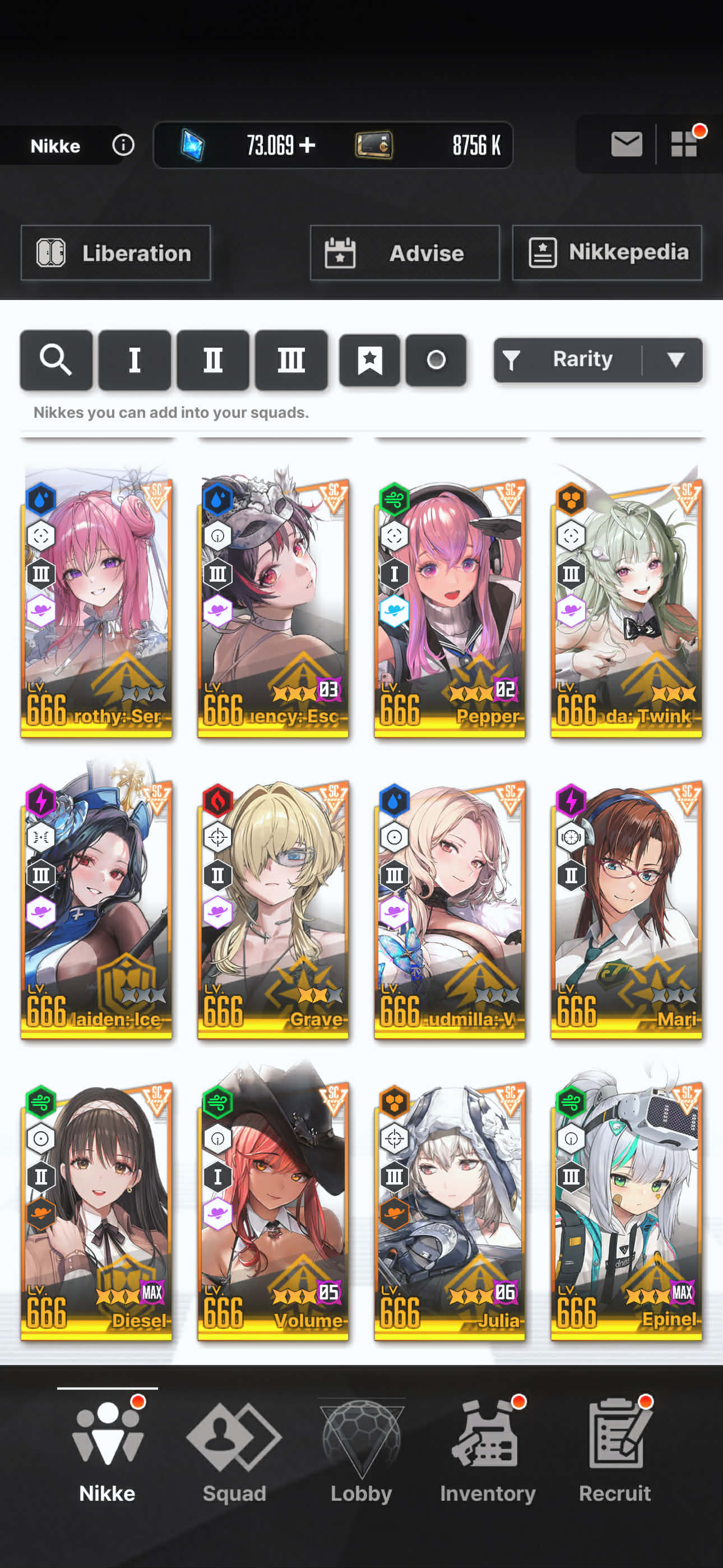Toggle Burst II filter
723x1568 pixels.
click(x=213, y=359)
